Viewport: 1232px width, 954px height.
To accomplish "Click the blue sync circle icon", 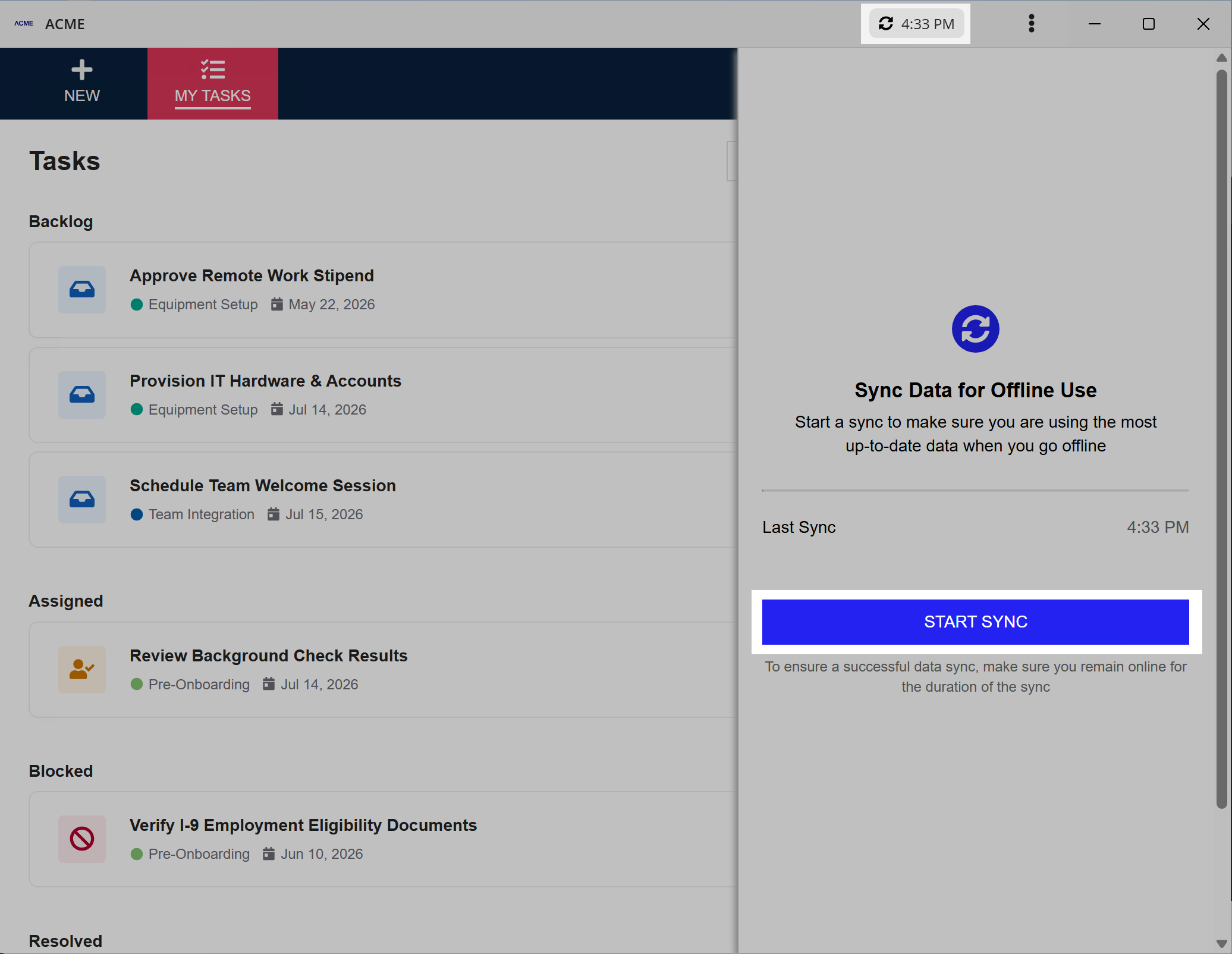I will click(x=975, y=329).
